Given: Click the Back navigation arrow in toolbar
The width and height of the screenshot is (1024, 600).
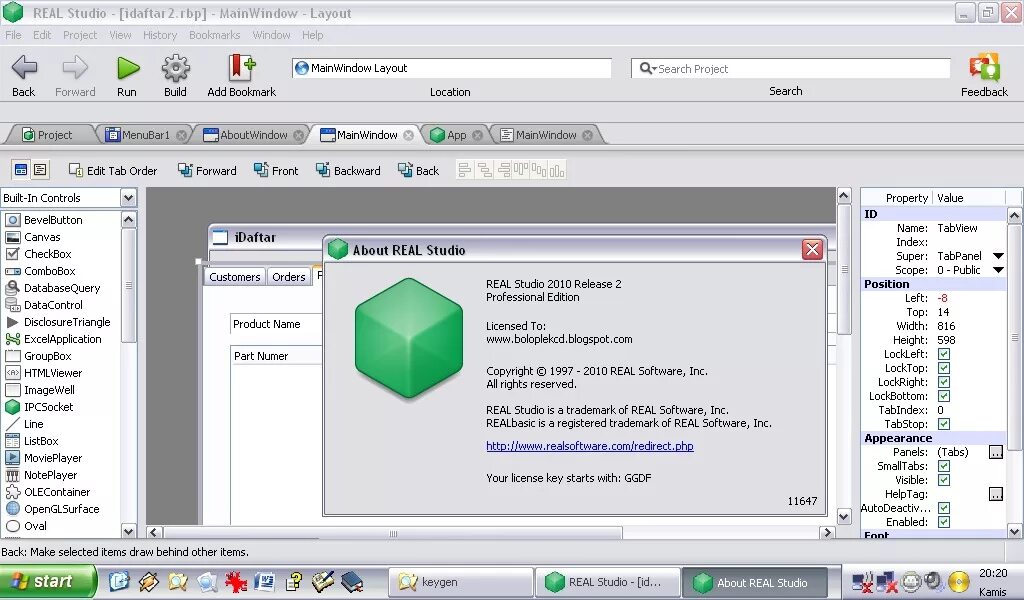Looking at the screenshot, I should (24, 67).
